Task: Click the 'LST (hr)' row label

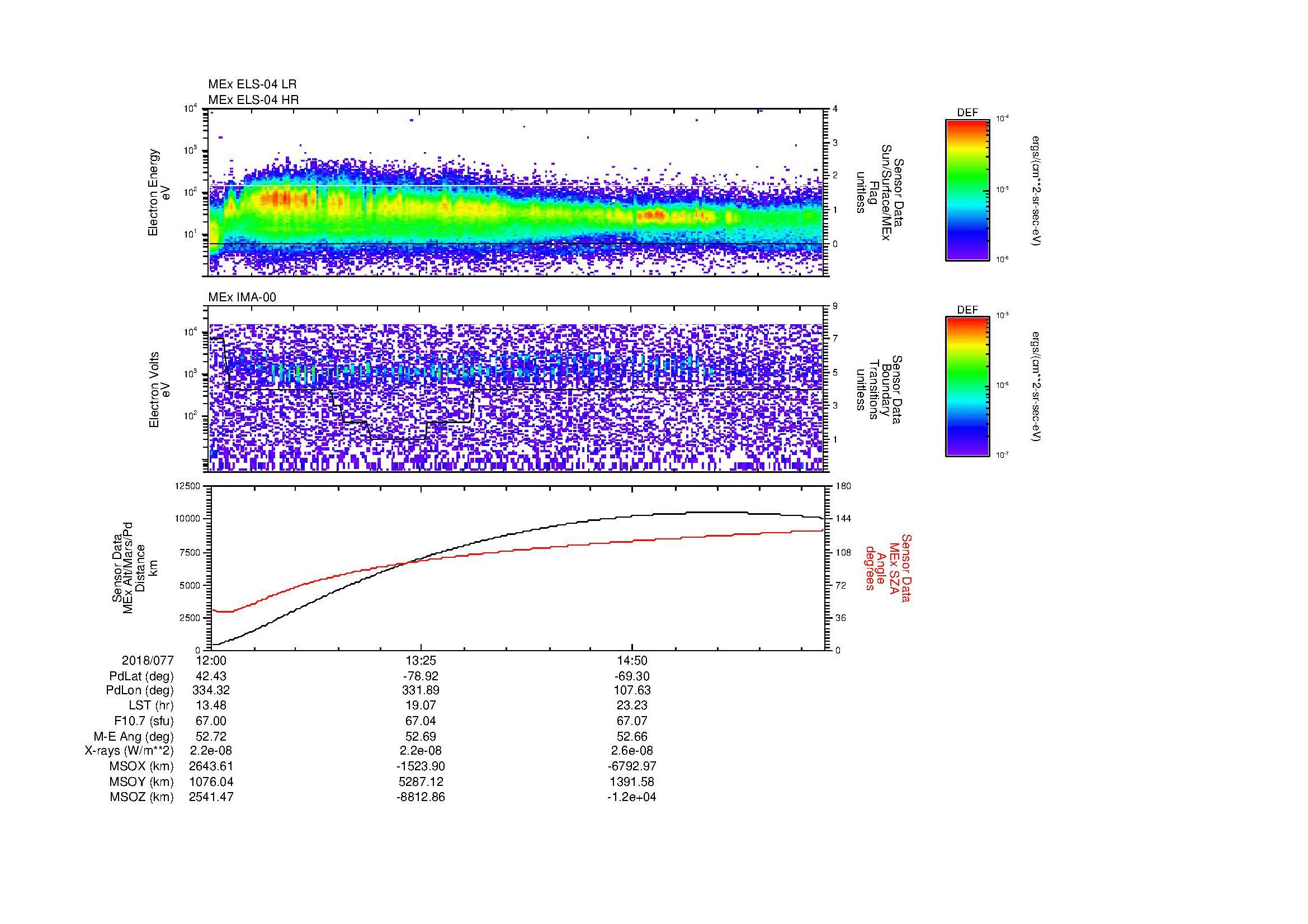Action: pos(151,706)
